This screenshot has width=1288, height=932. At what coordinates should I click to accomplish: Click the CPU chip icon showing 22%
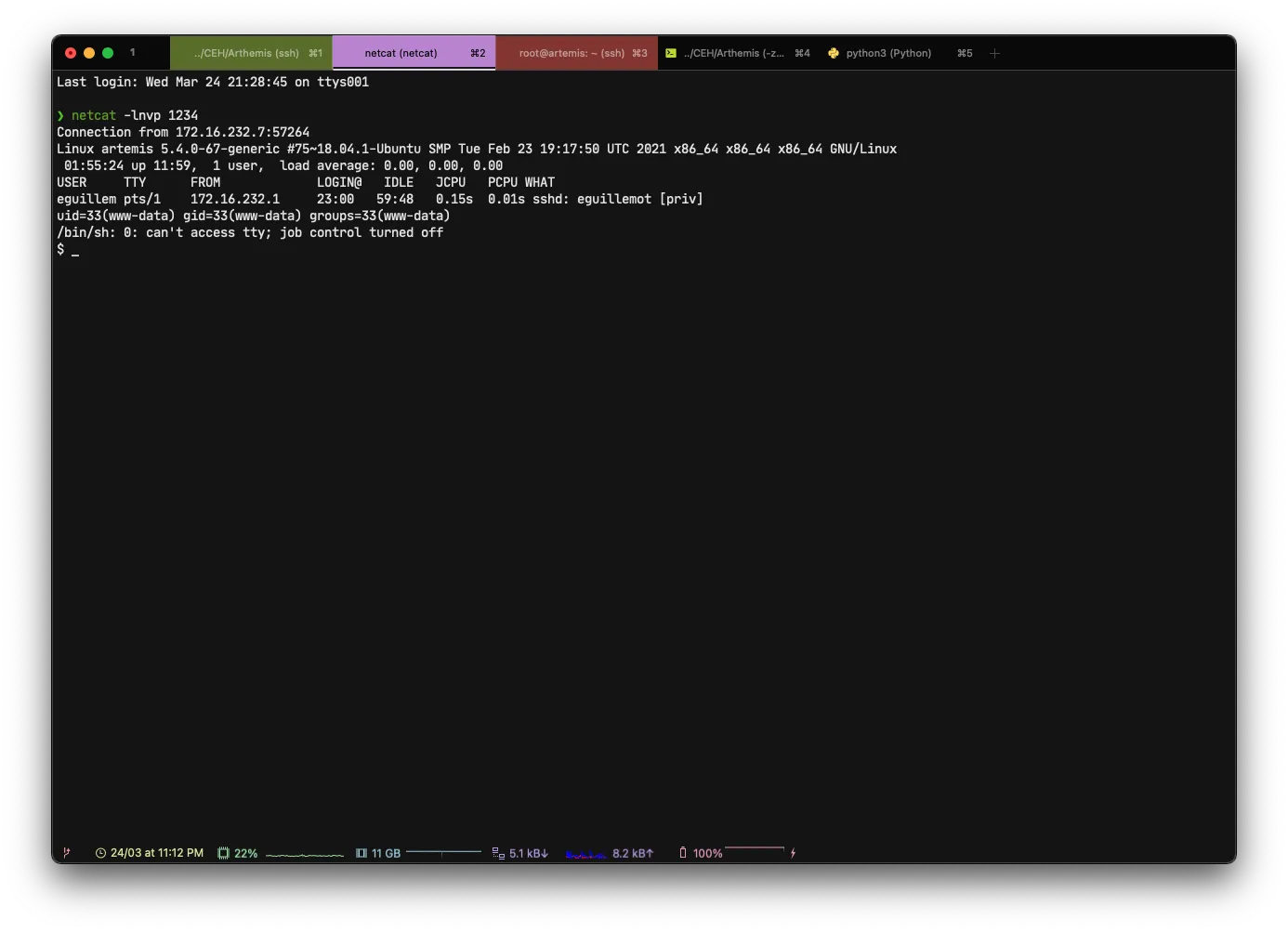(x=223, y=853)
